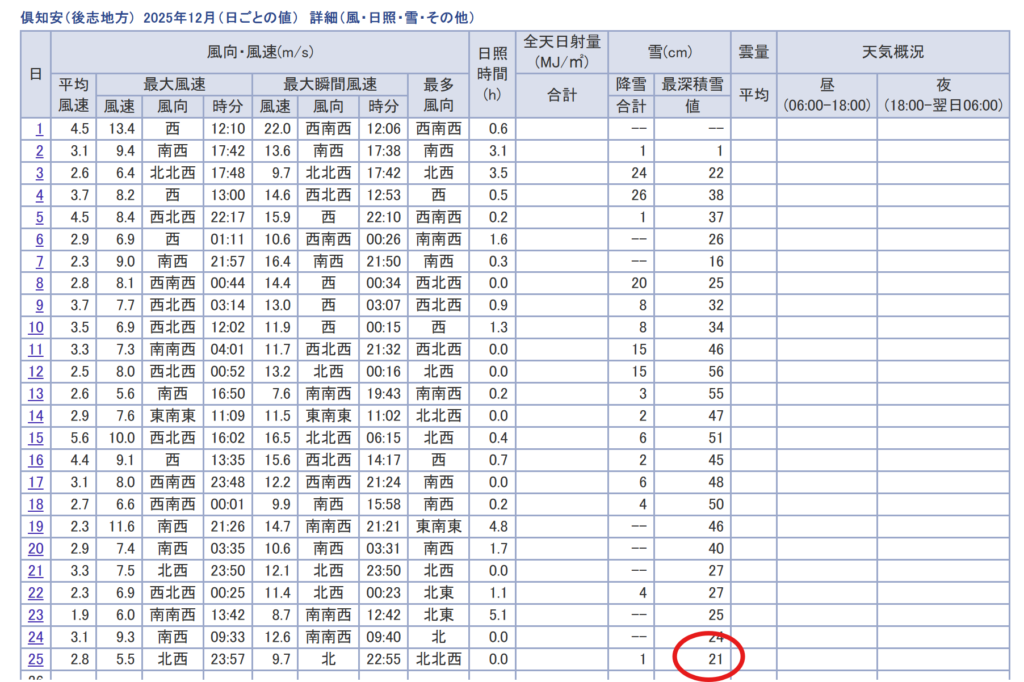Click the red-circled snow depth value 21
Screen dimensions: 1024x682
click(x=714, y=658)
